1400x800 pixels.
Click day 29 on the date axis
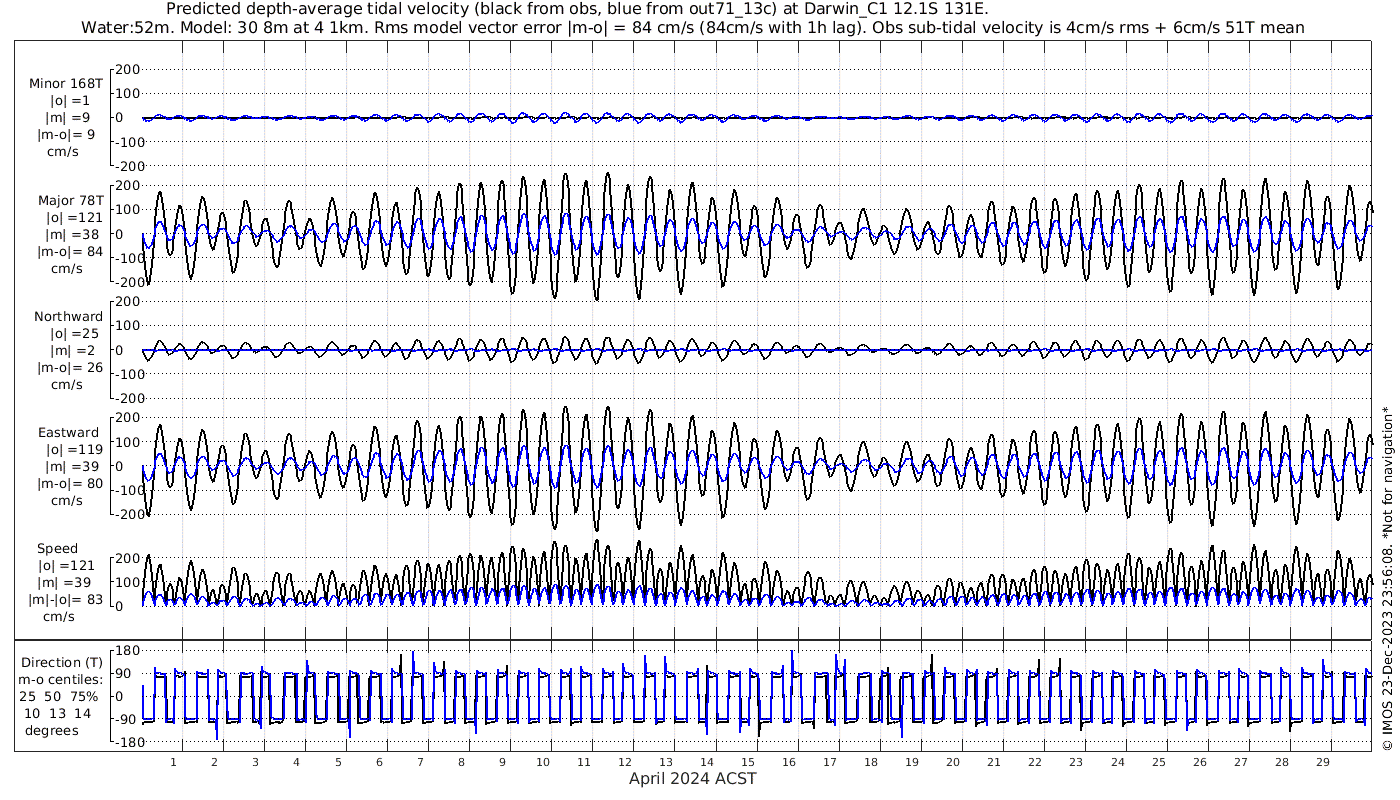tap(1322, 762)
